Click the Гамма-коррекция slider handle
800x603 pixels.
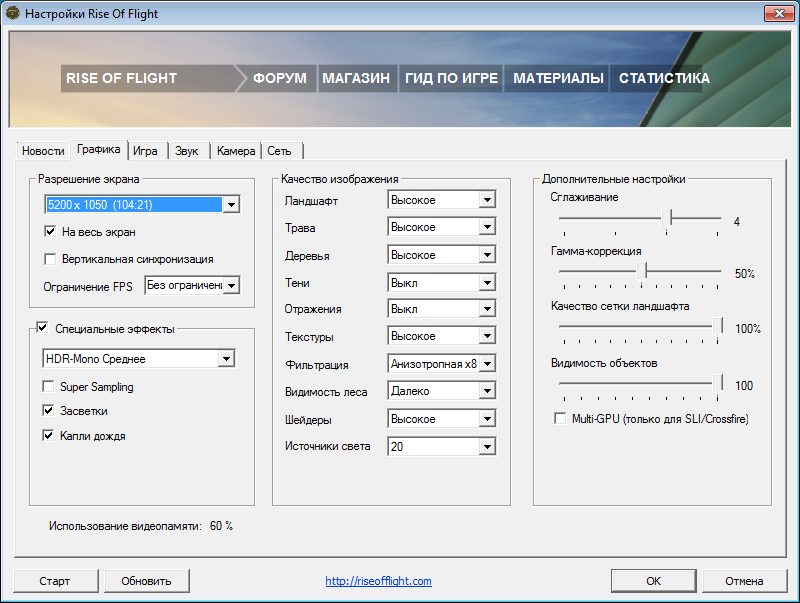(x=642, y=272)
